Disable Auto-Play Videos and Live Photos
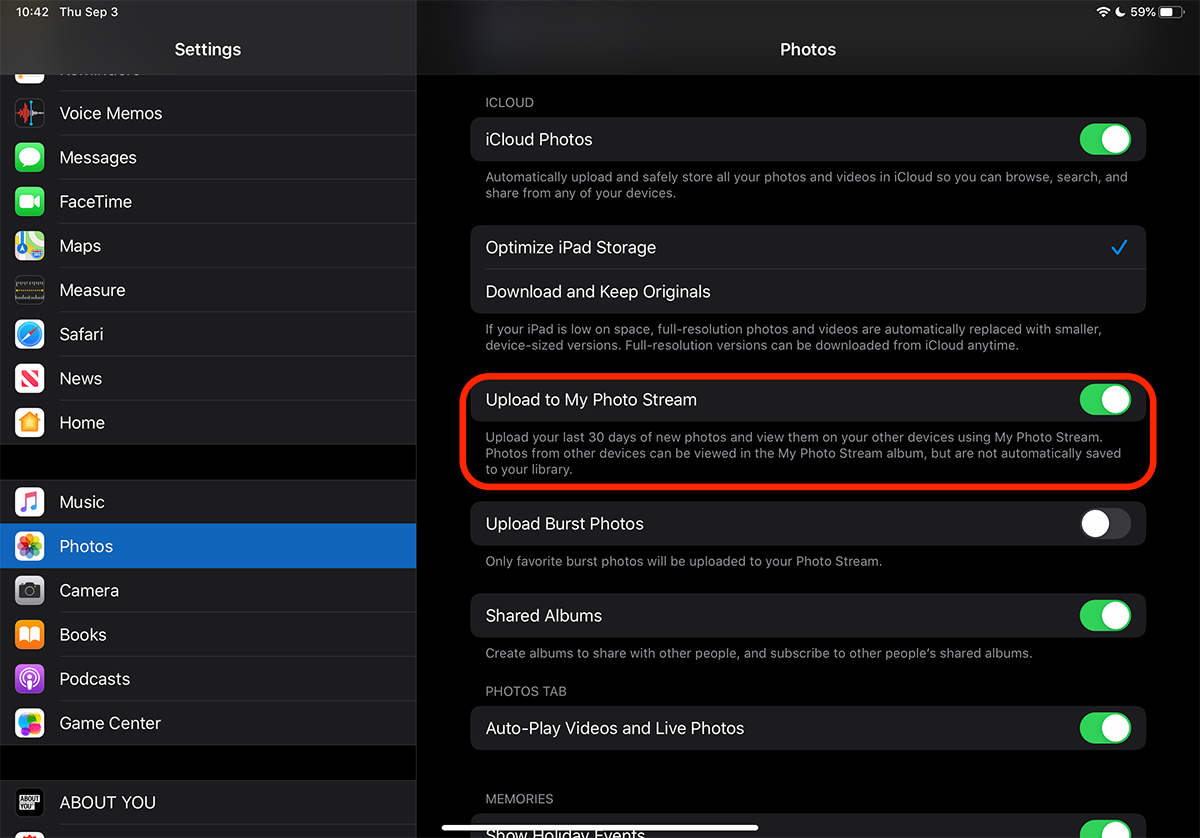This screenshot has height=838, width=1200. pos(1105,728)
